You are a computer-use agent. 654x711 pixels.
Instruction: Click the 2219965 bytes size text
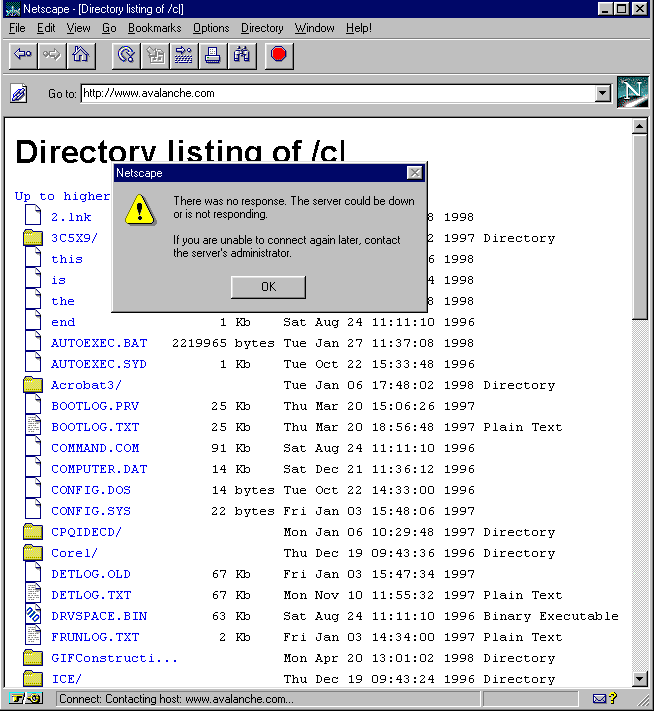click(223, 343)
